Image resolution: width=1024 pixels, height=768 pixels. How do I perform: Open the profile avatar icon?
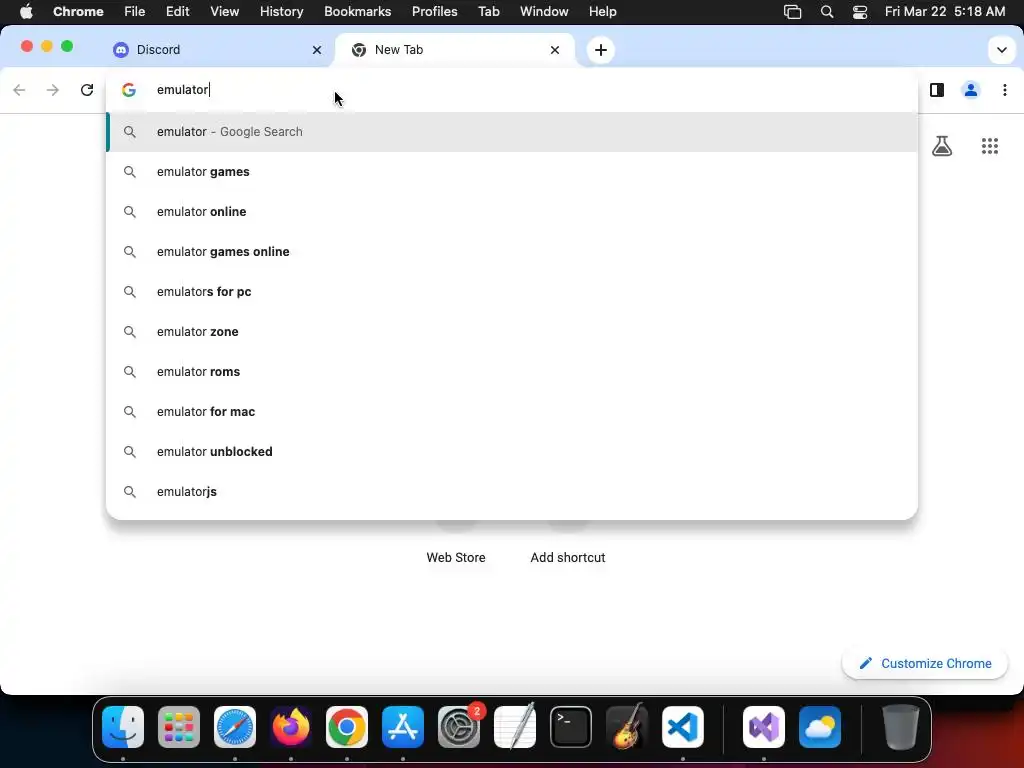click(970, 90)
